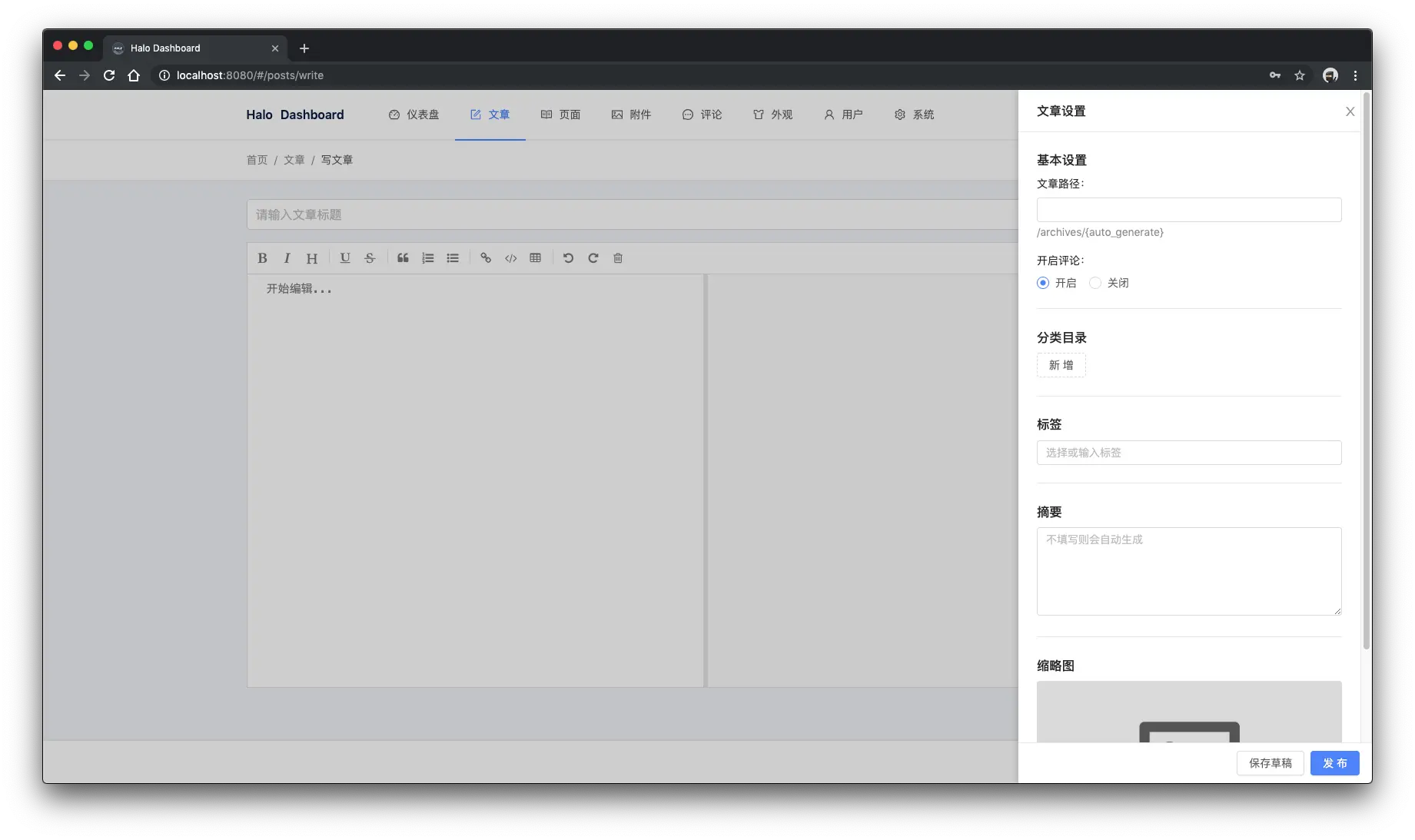The image size is (1415, 840).
Task: Apply italic formatting in editor toolbar
Action: coord(287,258)
